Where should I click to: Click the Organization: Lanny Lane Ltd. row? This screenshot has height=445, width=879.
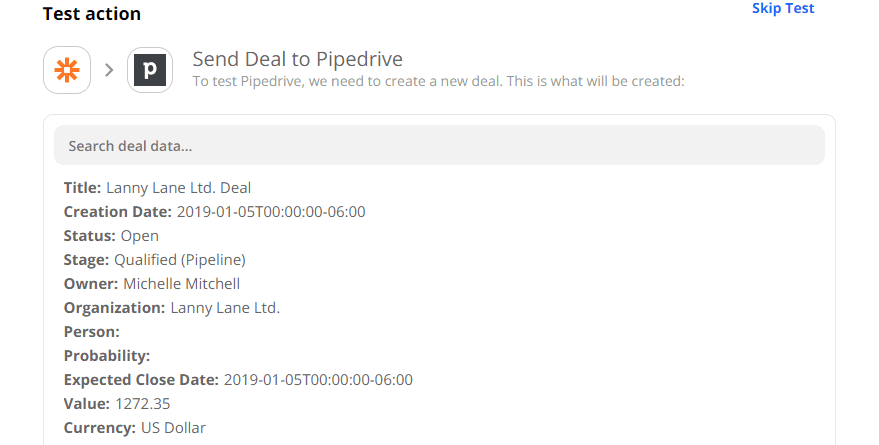[171, 308]
